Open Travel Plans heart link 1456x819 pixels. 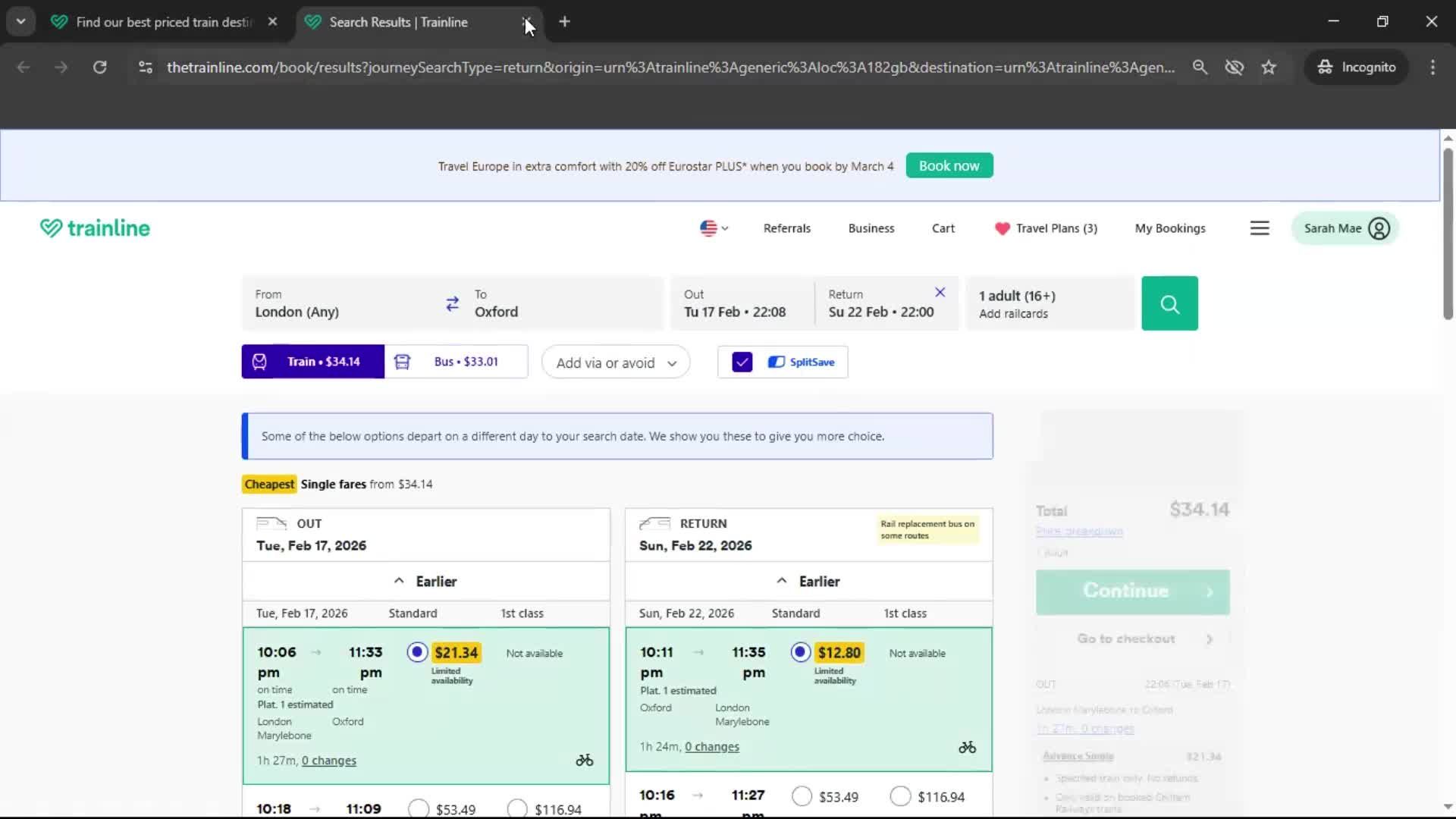(x=1046, y=228)
